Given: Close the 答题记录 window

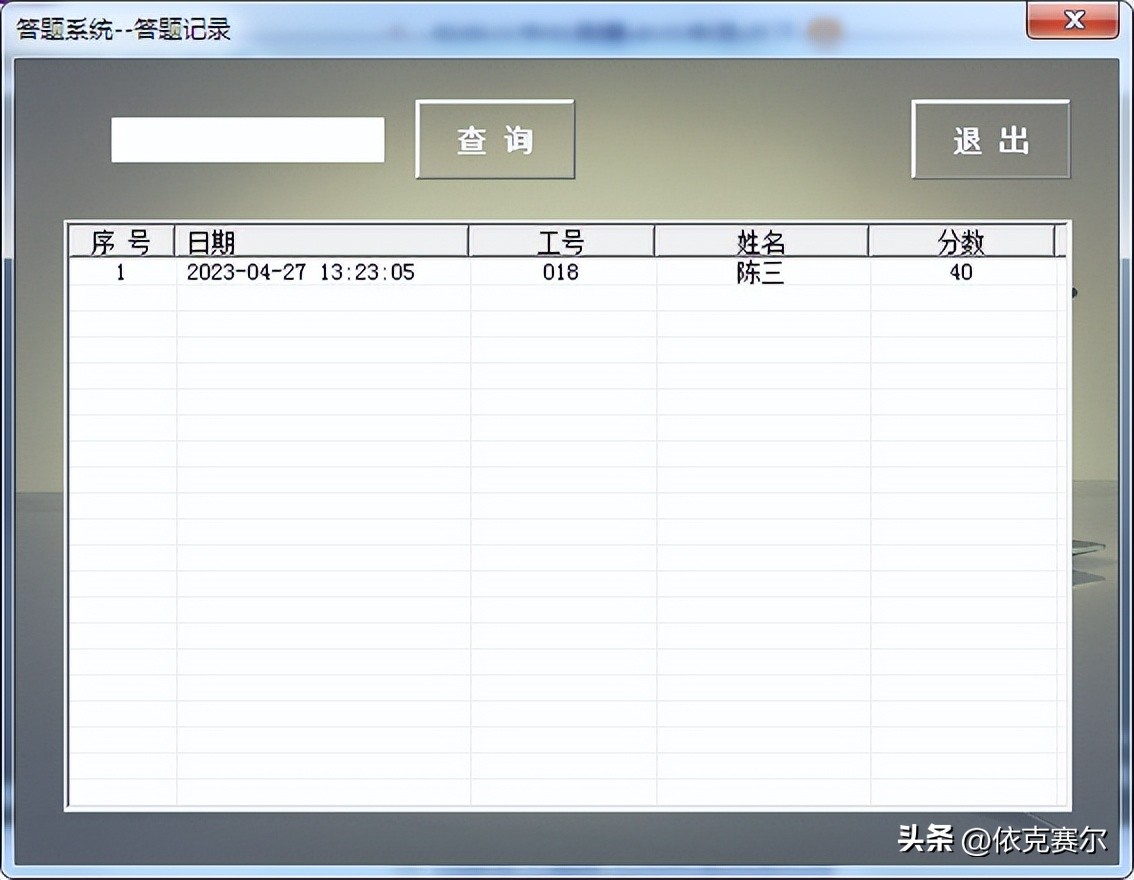Looking at the screenshot, I should [x=1073, y=20].
